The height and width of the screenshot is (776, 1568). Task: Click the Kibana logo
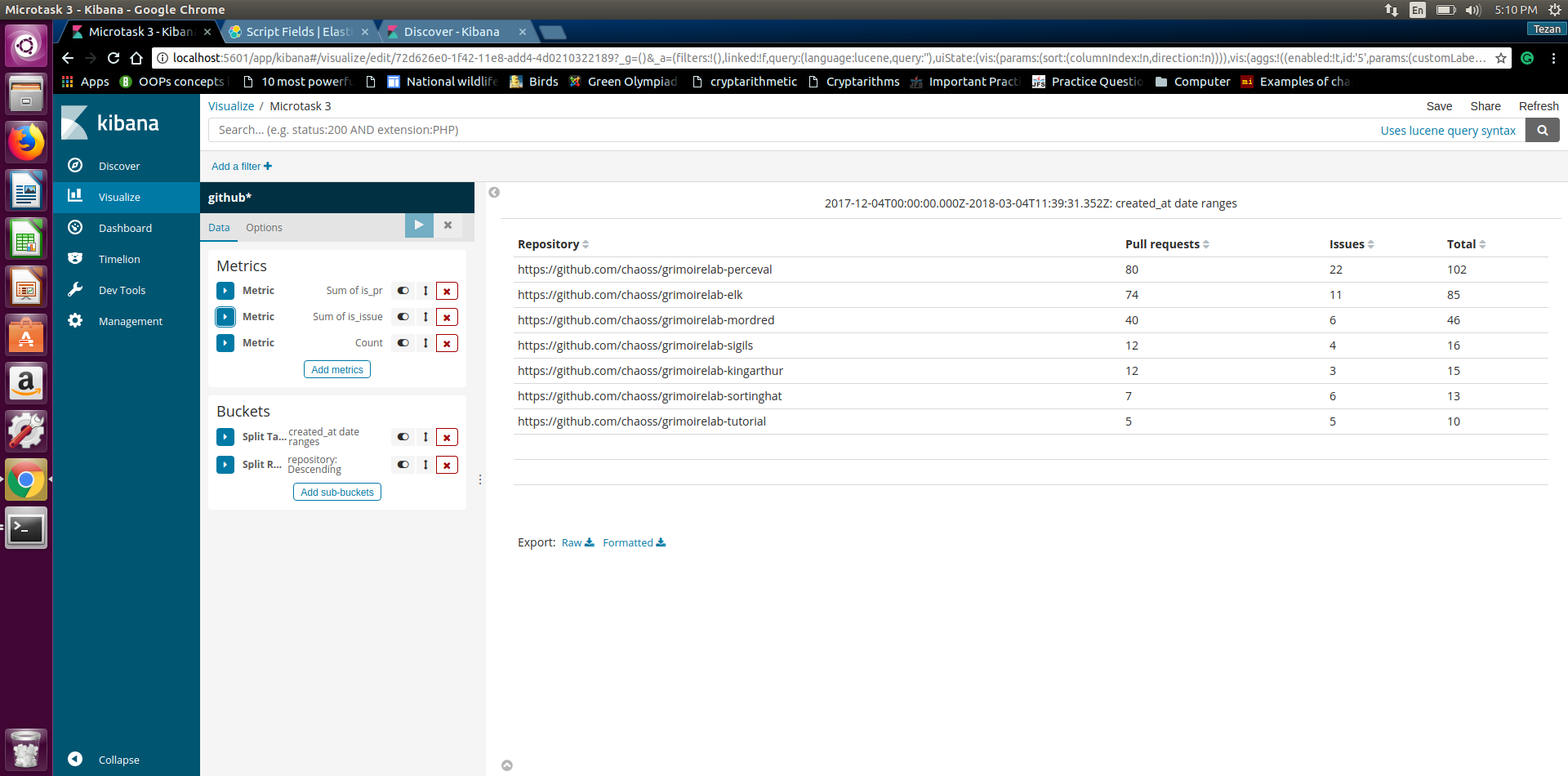click(x=110, y=123)
